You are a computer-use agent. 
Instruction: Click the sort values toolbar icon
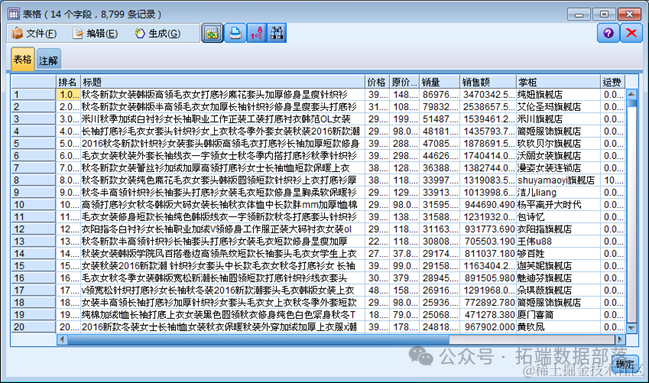(x=256, y=33)
